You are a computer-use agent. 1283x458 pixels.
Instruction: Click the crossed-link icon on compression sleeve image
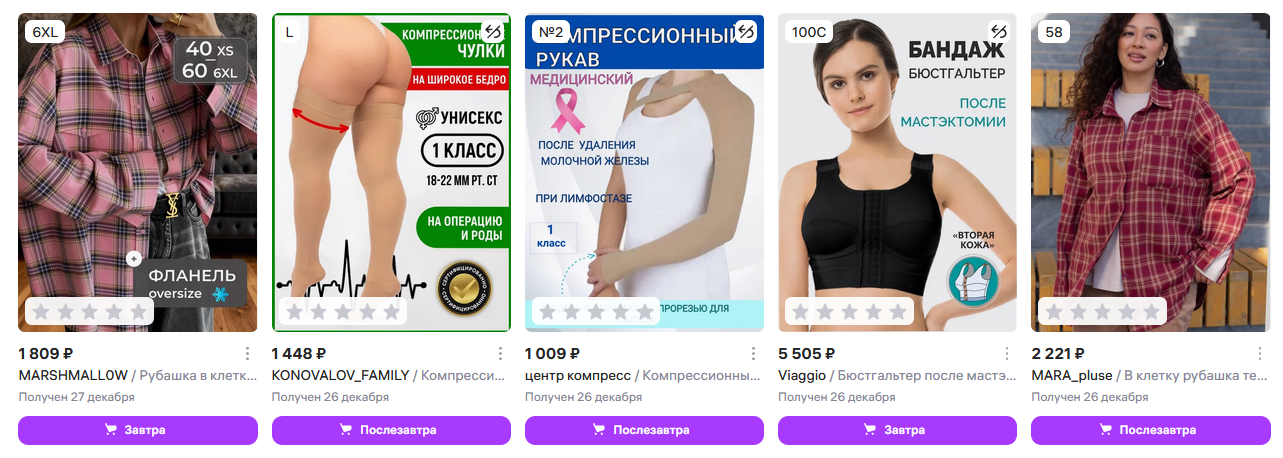tap(746, 32)
